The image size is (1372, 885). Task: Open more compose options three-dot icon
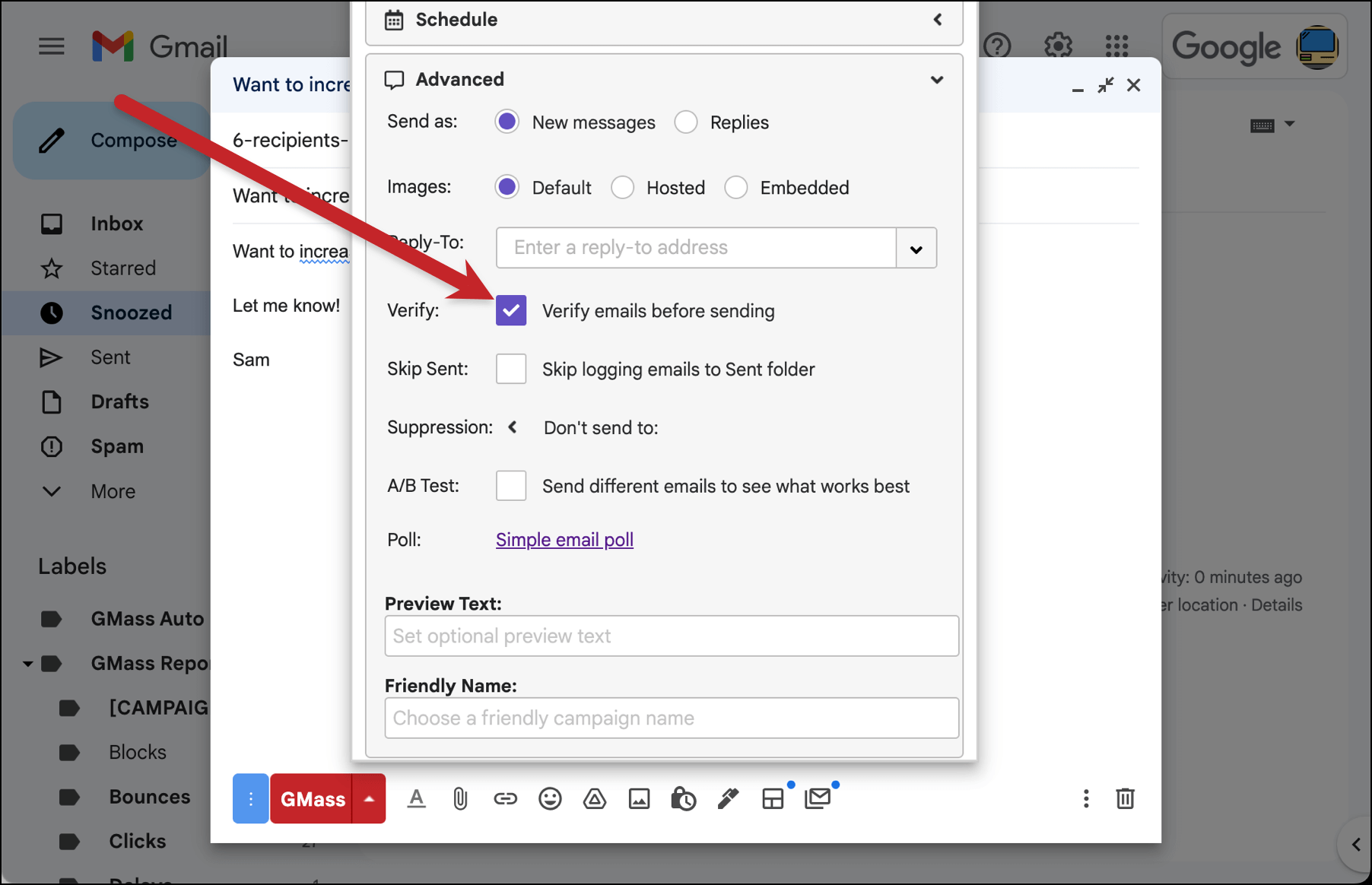point(1086,798)
